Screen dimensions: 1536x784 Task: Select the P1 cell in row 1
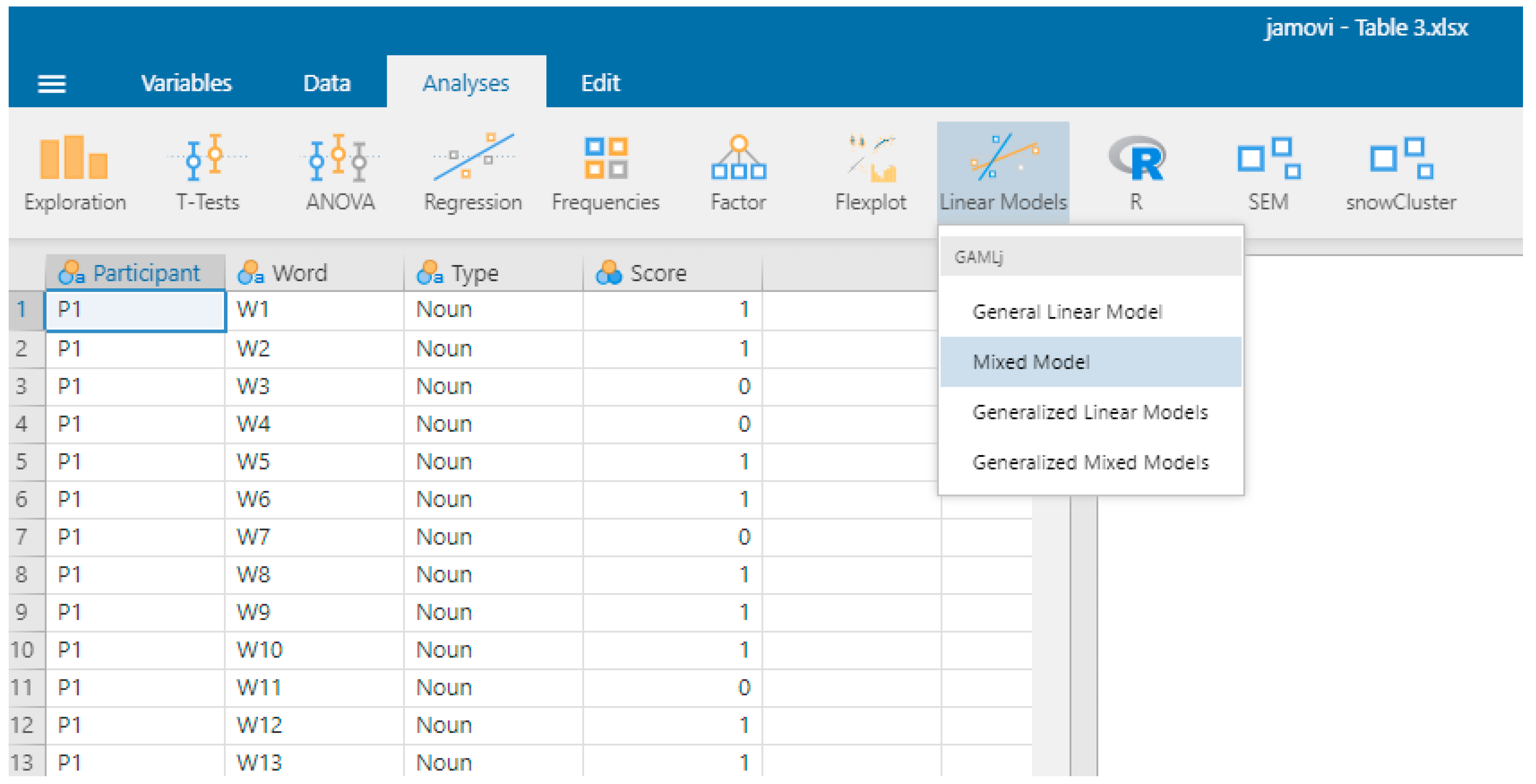[x=136, y=310]
